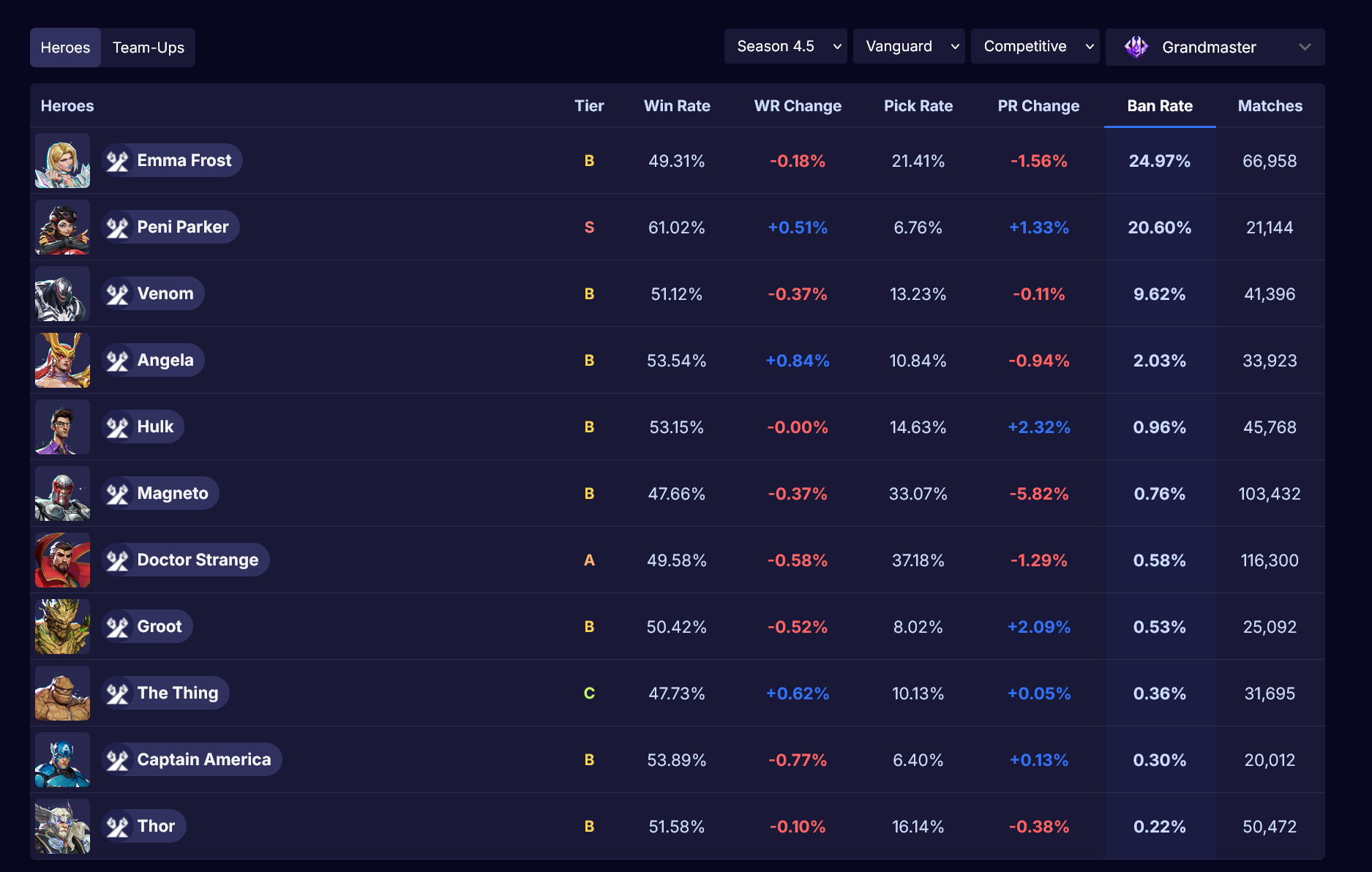This screenshot has width=1372, height=872.
Task: Sort by Matches column header
Action: 1270,106
